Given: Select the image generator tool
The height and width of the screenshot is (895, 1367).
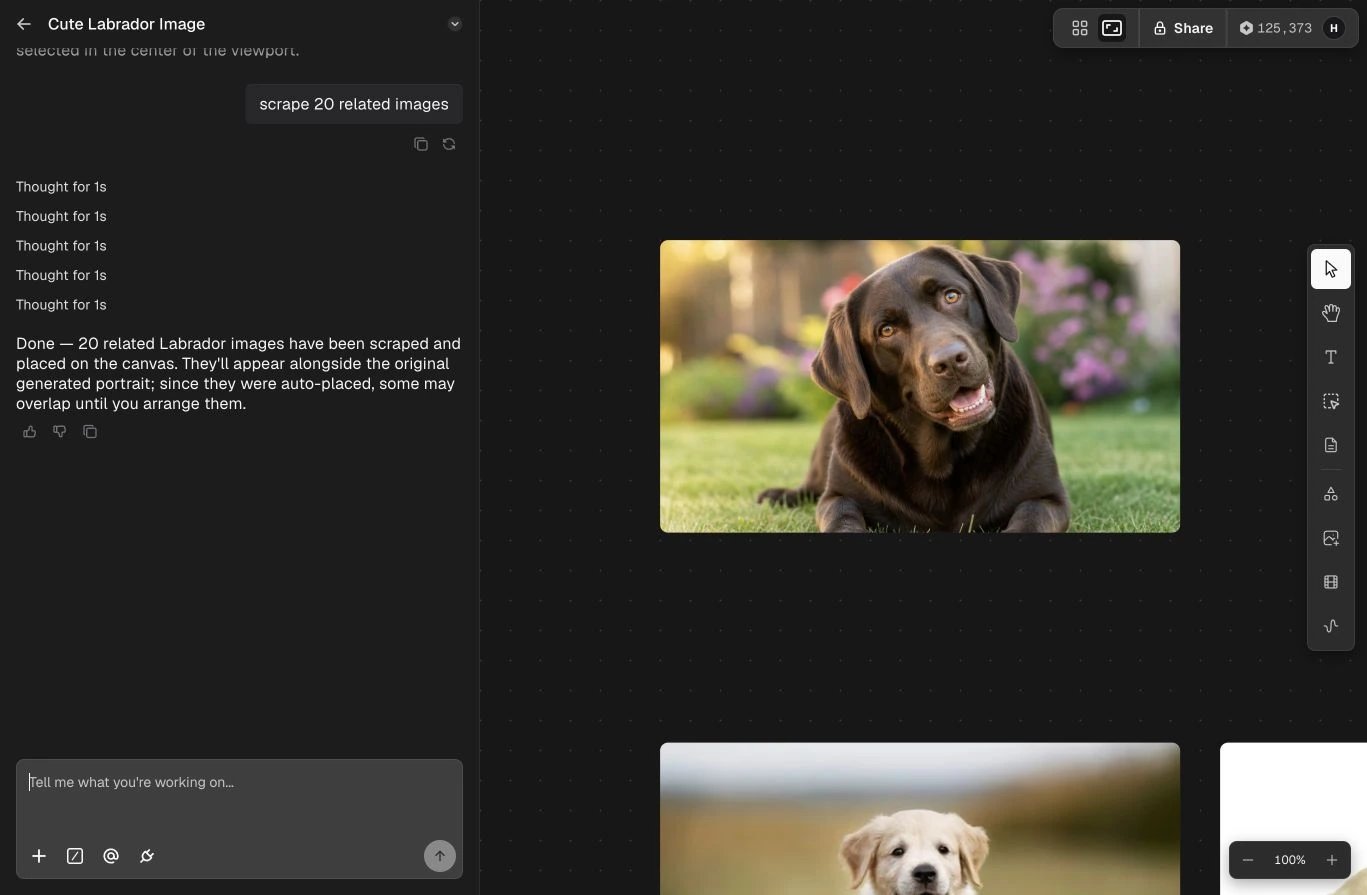Looking at the screenshot, I should (x=1331, y=538).
